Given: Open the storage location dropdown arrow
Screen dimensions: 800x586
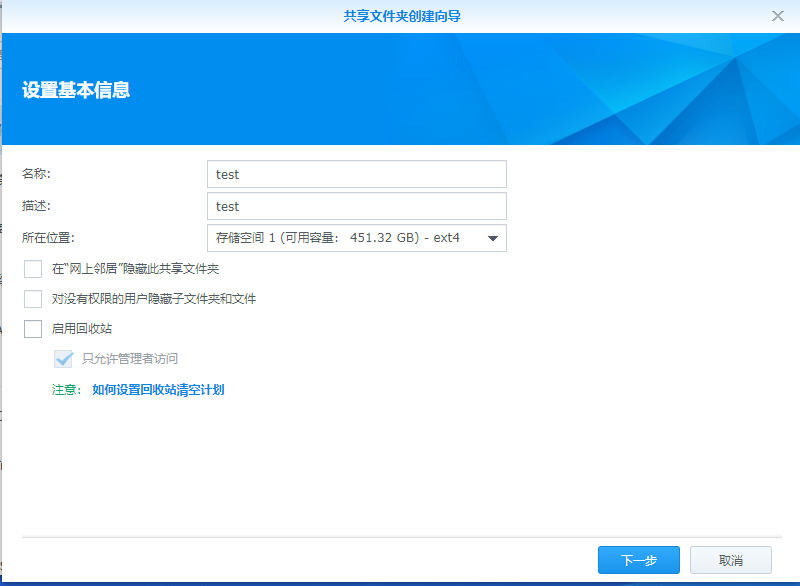Looking at the screenshot, I should pyautogui.click(x=492, y=238).
